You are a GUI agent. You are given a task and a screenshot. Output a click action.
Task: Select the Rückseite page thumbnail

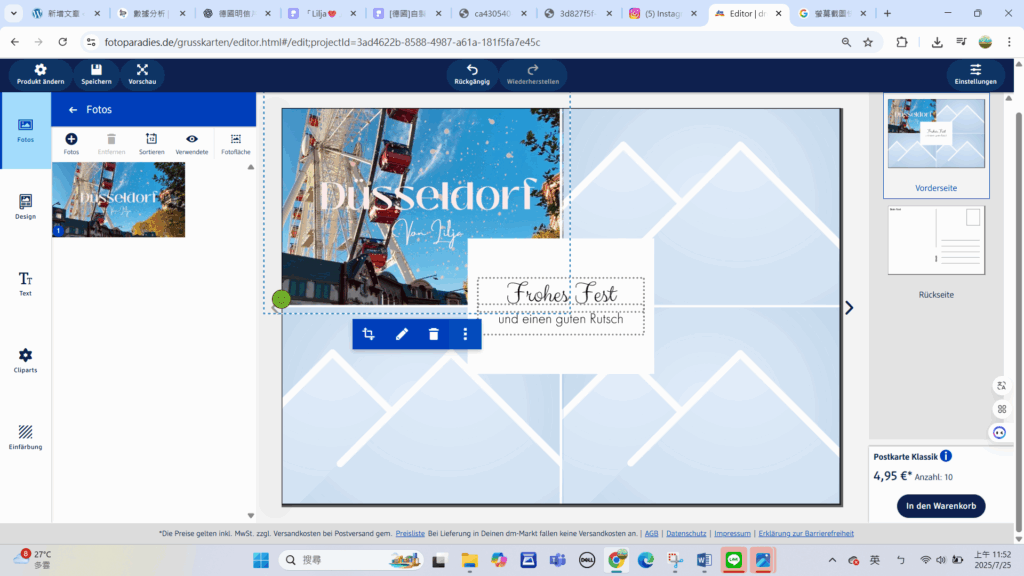[936, 241]
